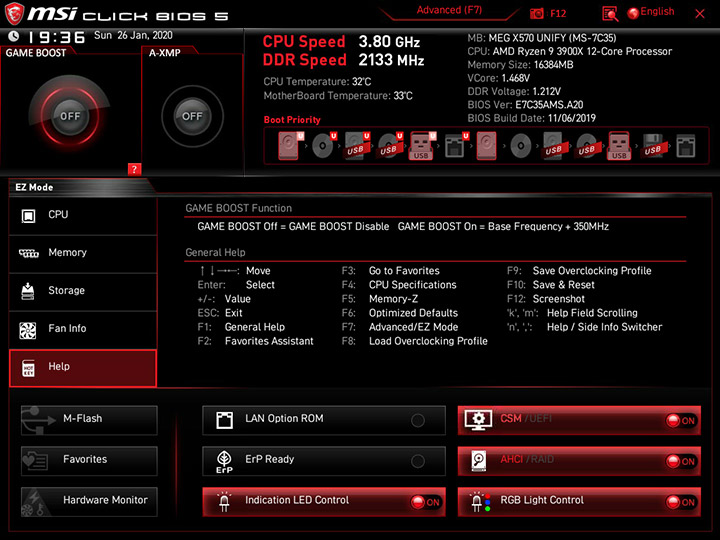This screenshot has height=540, width=720.
Task: Click the UEFI hard disk boot device icon
Action: [290, 146]
